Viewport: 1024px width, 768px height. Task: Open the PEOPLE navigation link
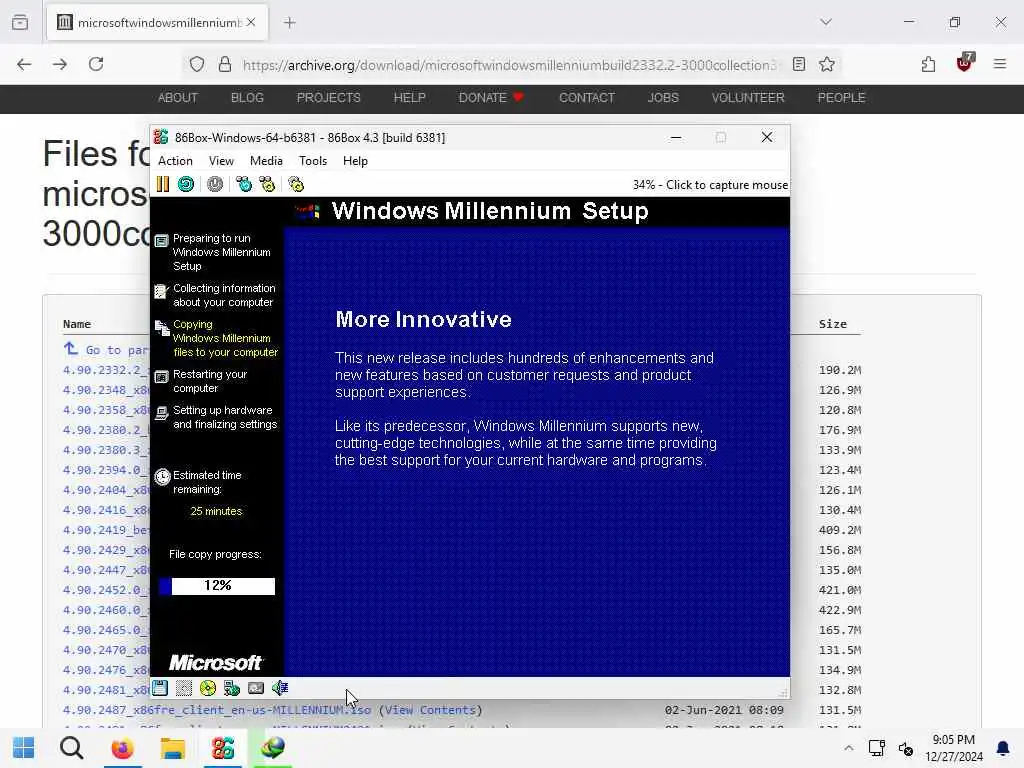click(x=841, y=97)
